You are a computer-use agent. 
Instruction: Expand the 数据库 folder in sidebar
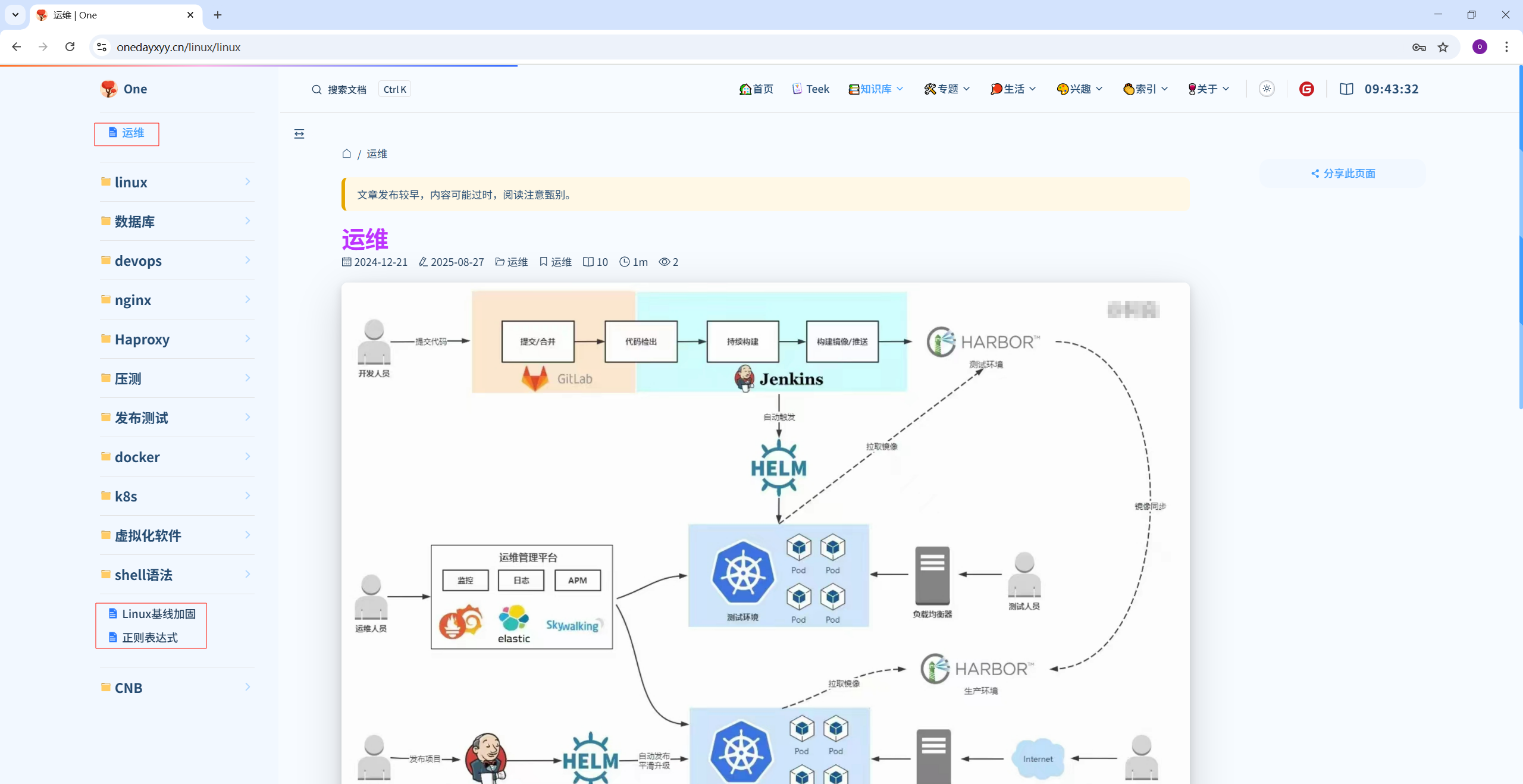tap(177, 221)
